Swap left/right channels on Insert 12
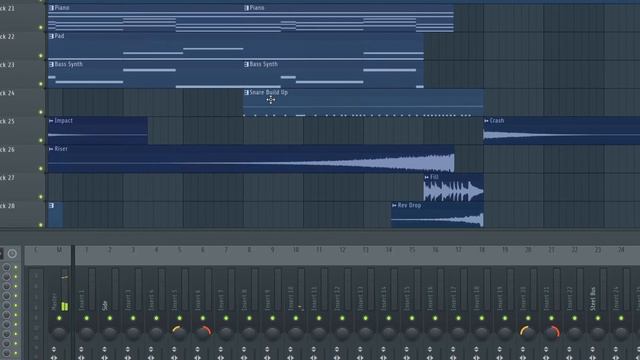This screenshot has height=360, width=640. (x=337, y=358)
